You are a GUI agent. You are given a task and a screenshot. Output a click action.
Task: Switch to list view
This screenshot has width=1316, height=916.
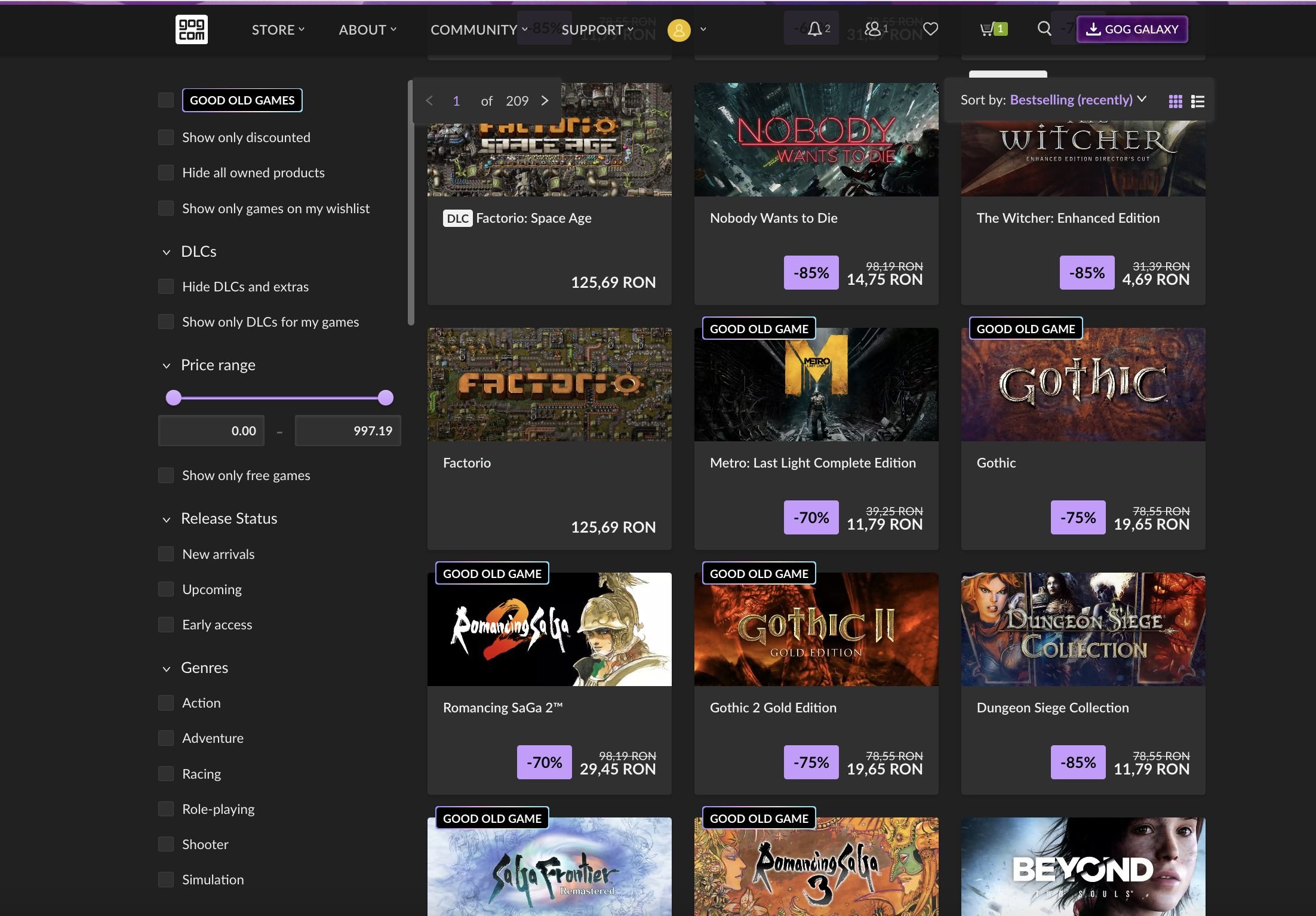(x=1197, y=102)
